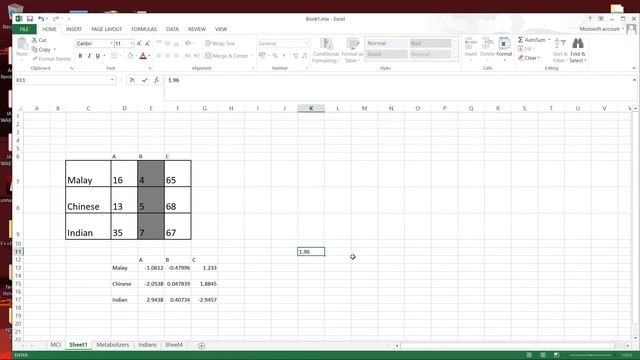Cancel the cell entry with the X

(132, 80)
